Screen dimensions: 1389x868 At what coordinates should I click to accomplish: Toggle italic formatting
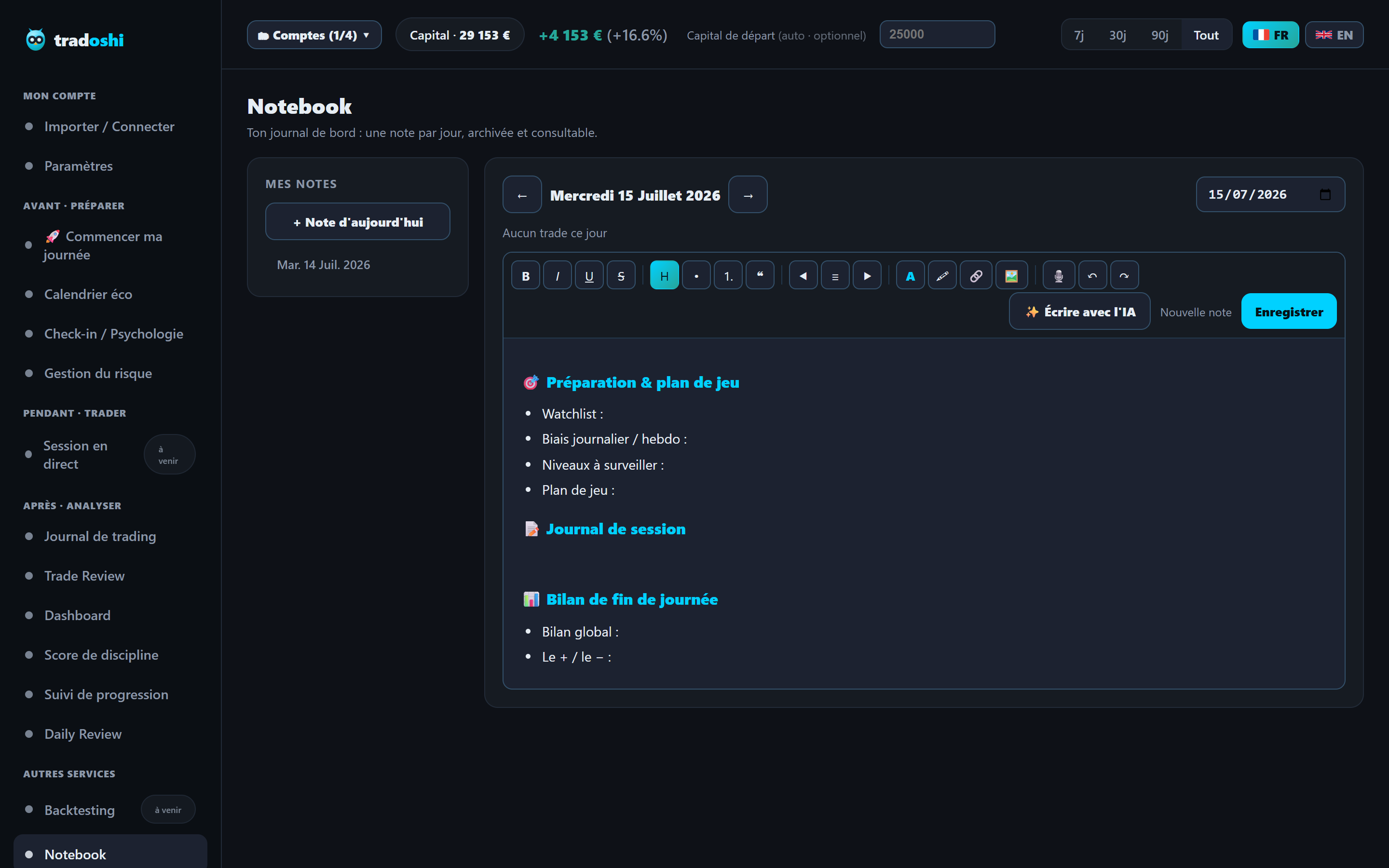[x=558, y=275]
